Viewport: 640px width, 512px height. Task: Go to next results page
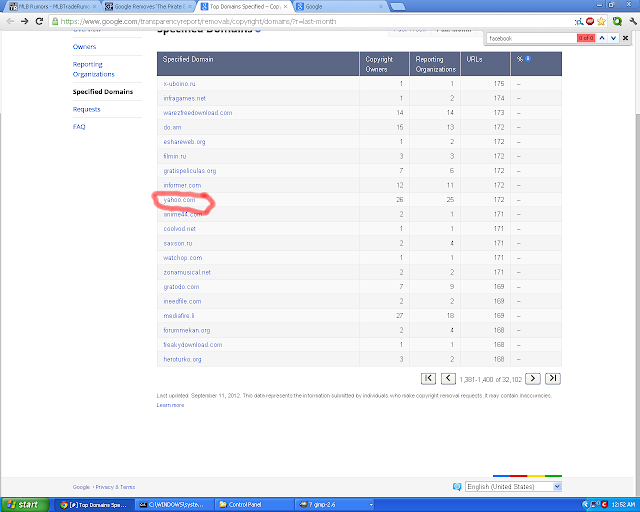533,378
